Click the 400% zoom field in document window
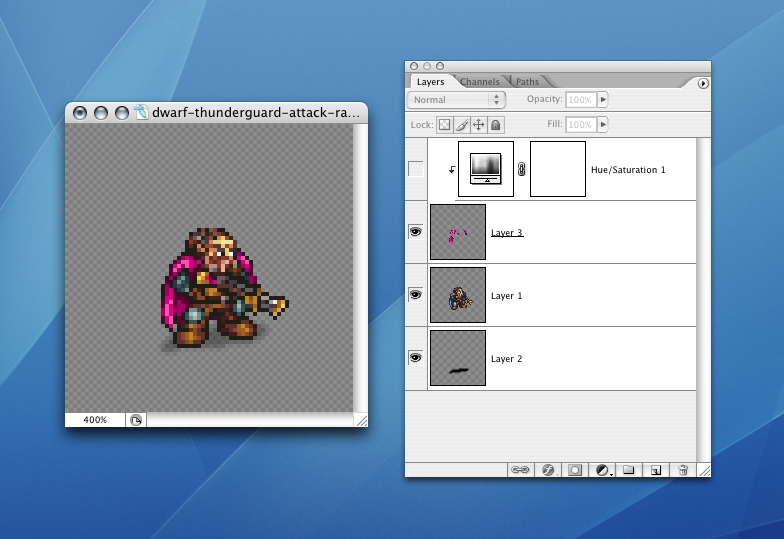Image resolution: width=784 pixels, height=539 pixels. (x=95, y=420)
